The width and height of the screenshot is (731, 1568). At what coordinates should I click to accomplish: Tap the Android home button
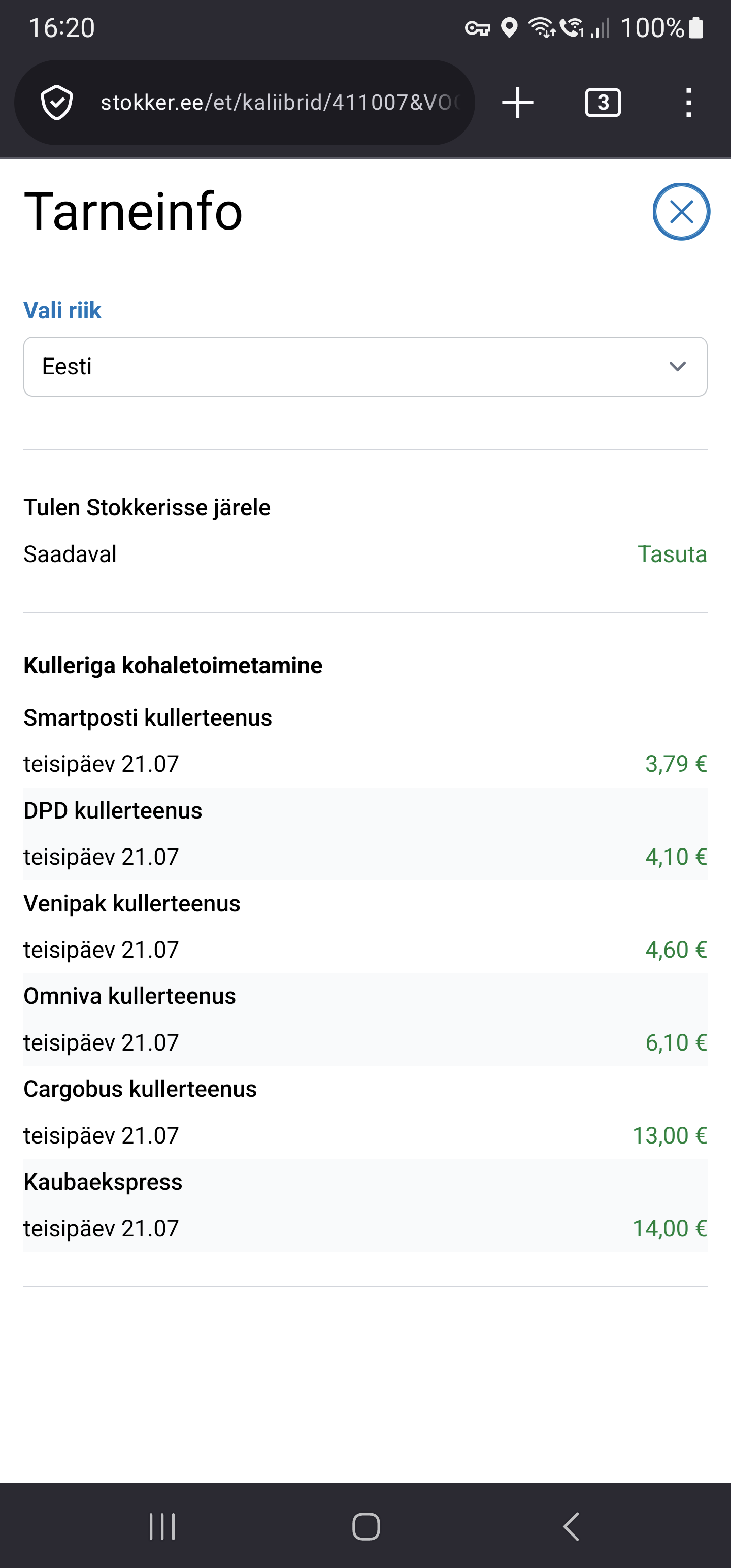(x=366, y=1526)
